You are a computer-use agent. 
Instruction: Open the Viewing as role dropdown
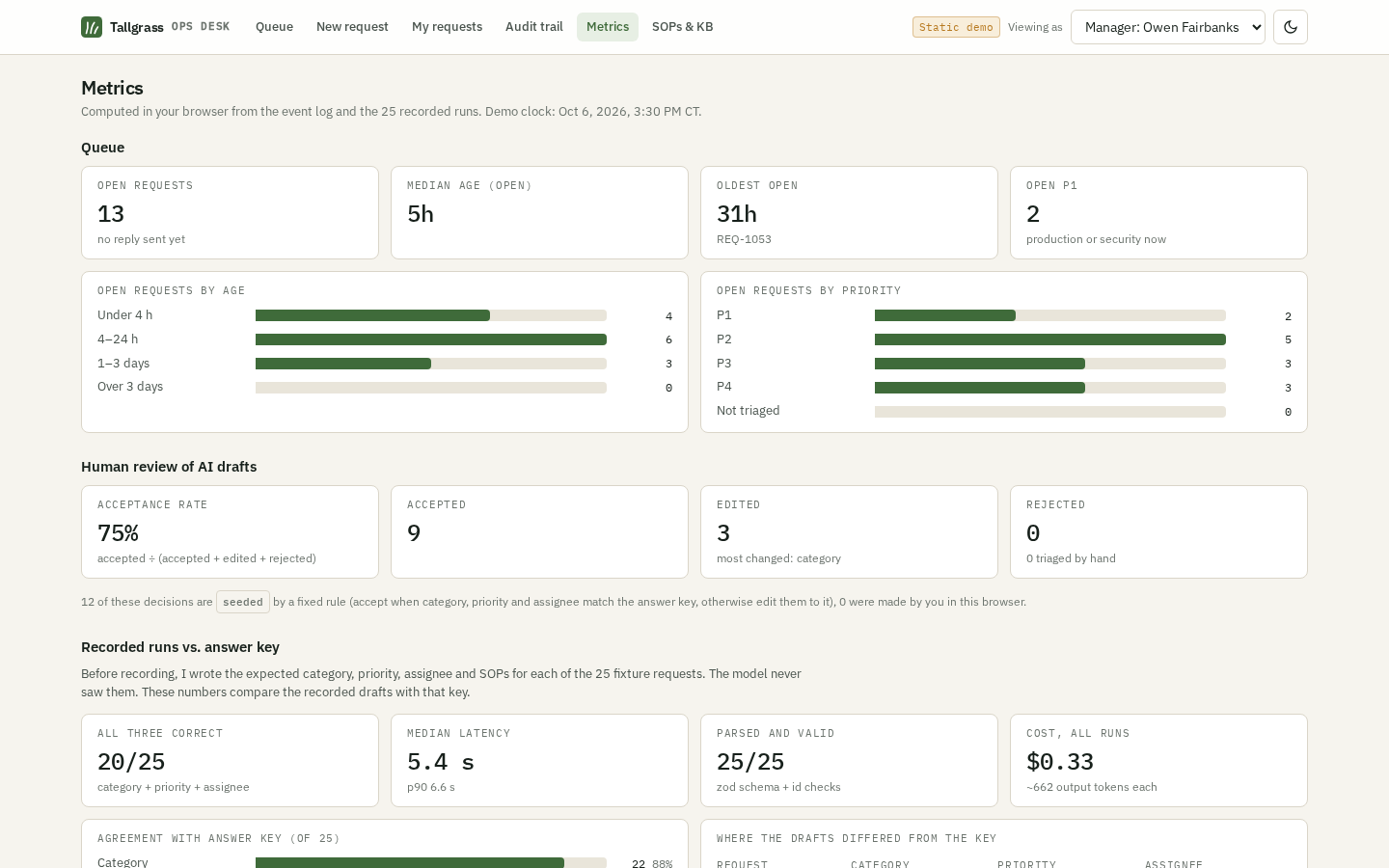click(1168, 27)
